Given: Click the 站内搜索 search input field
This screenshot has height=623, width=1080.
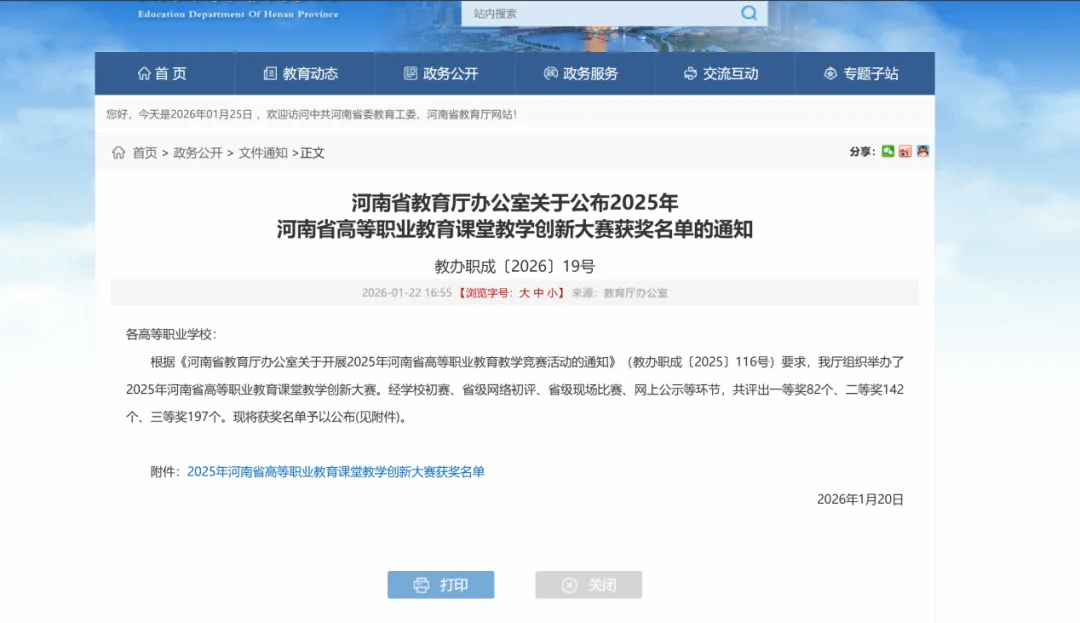Looking at the screenshot, I should [x=600, y=13].
